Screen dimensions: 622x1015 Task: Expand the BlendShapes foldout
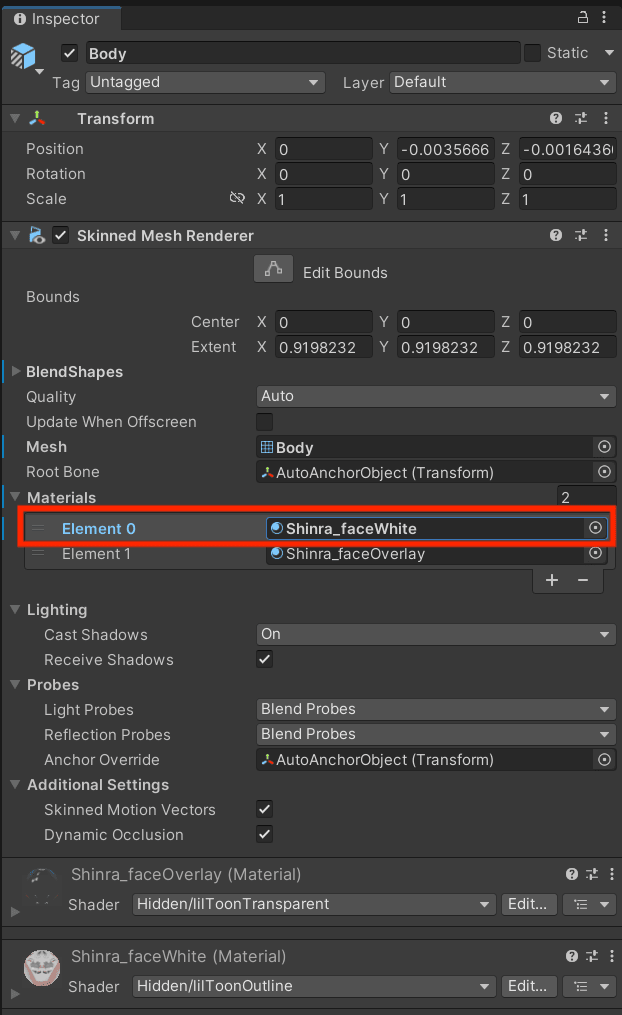coord(16,372)
